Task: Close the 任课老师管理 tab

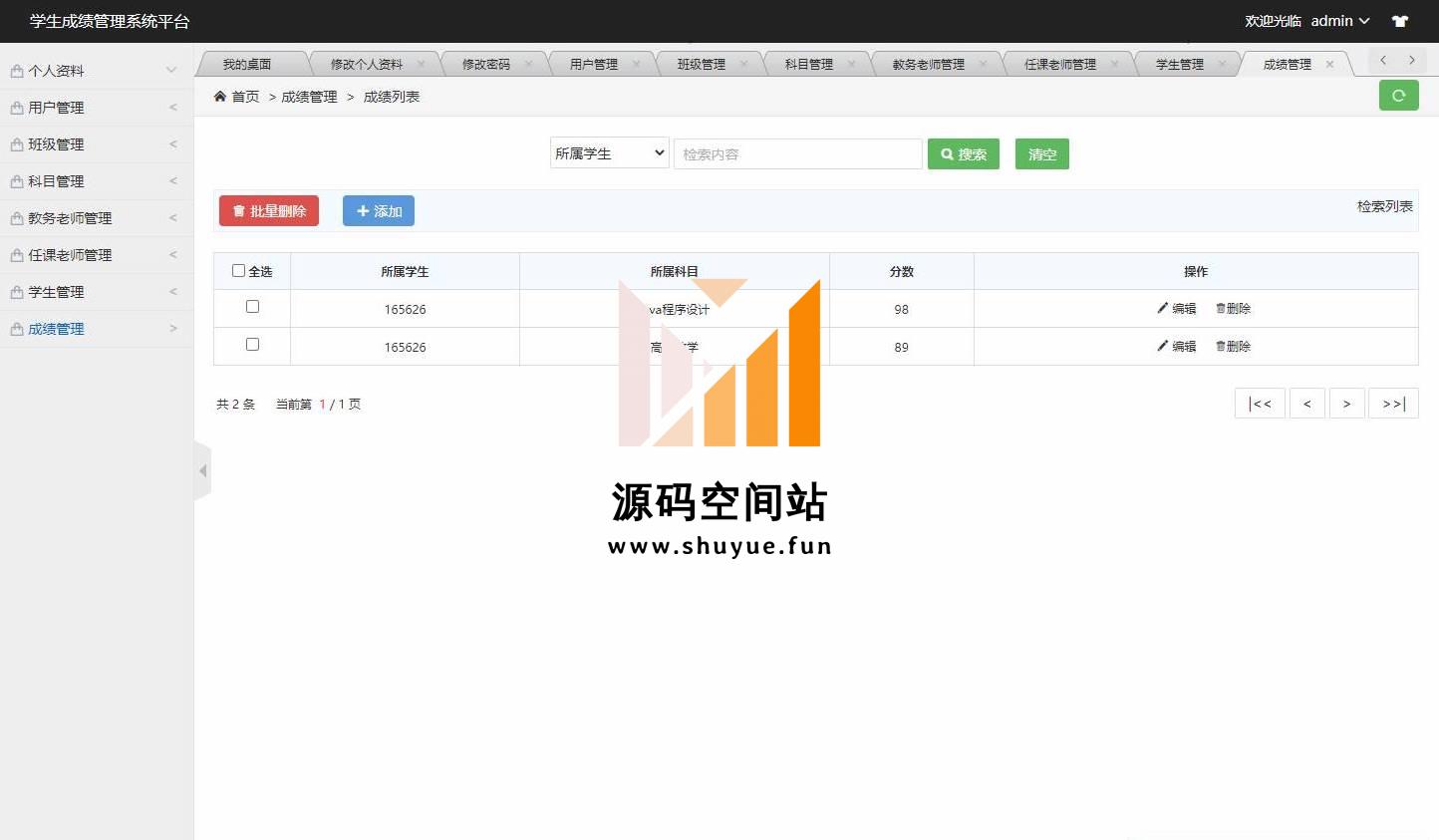Action: (1114, 64)
